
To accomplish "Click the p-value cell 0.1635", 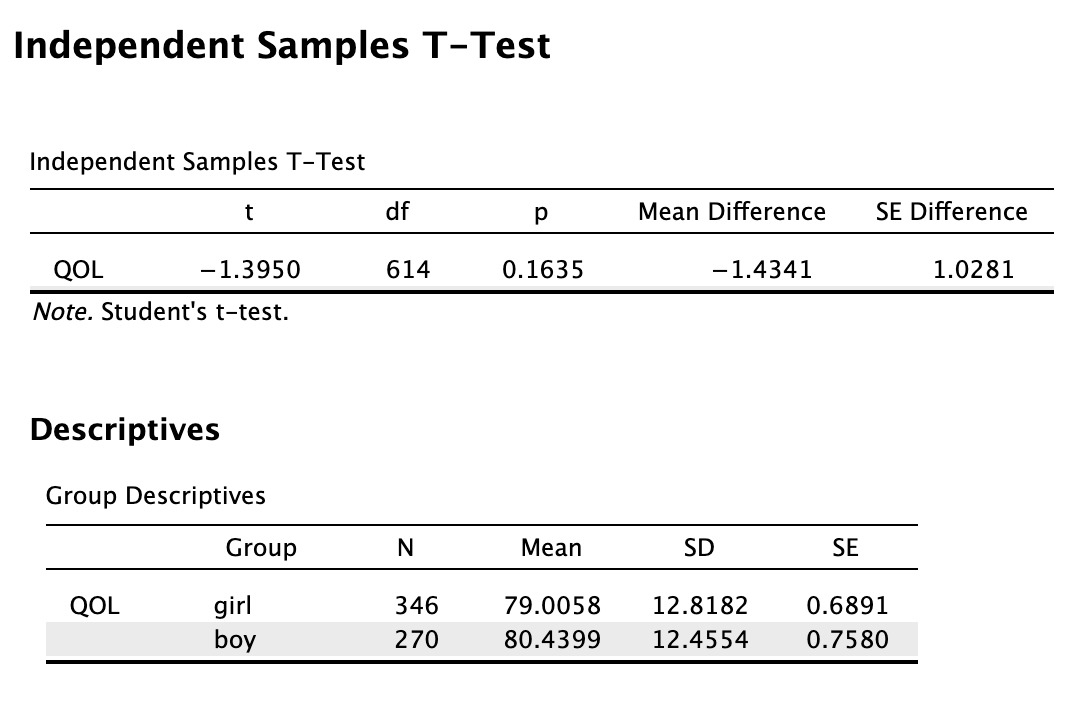I will [x=543, y=269].
